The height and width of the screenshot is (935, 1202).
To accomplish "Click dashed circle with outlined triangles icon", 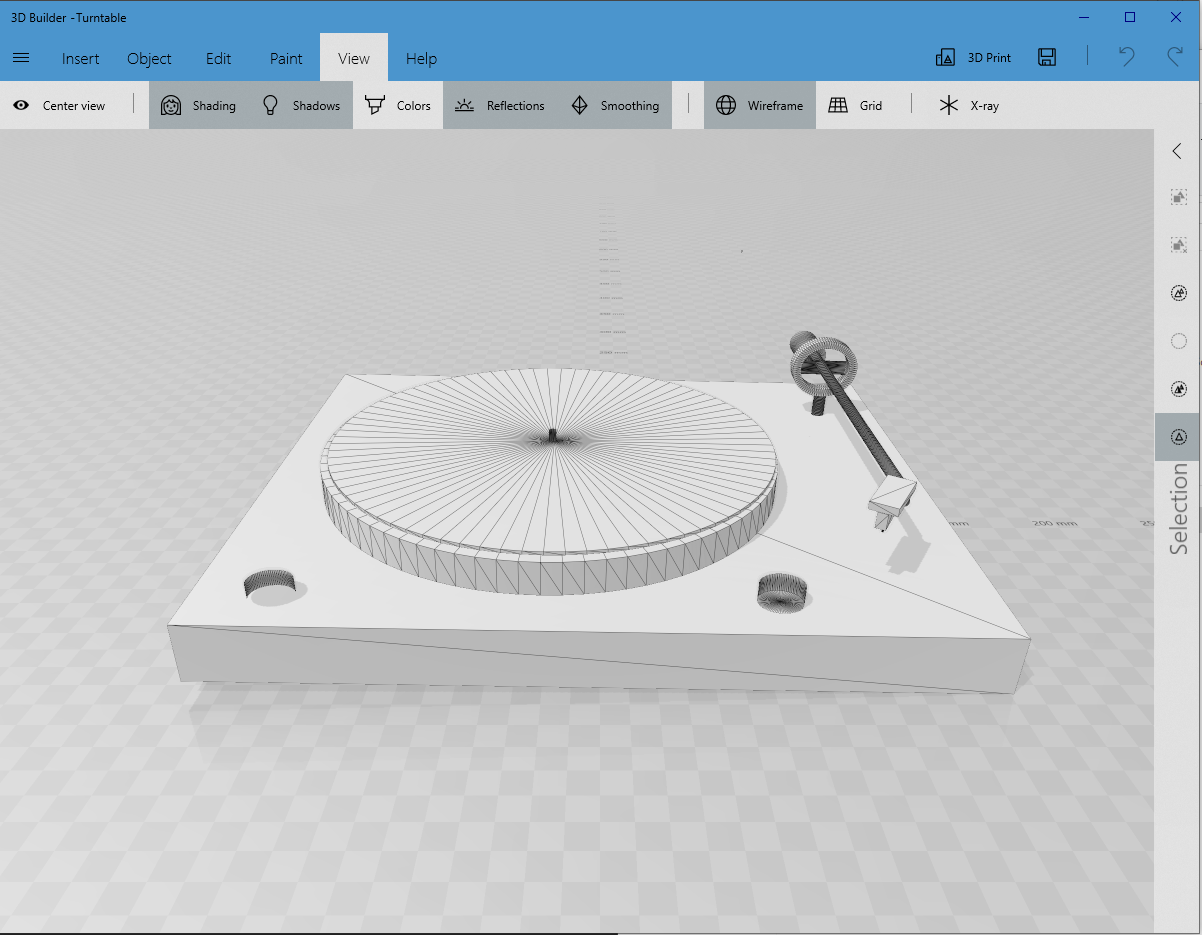I will (1179, 293).
